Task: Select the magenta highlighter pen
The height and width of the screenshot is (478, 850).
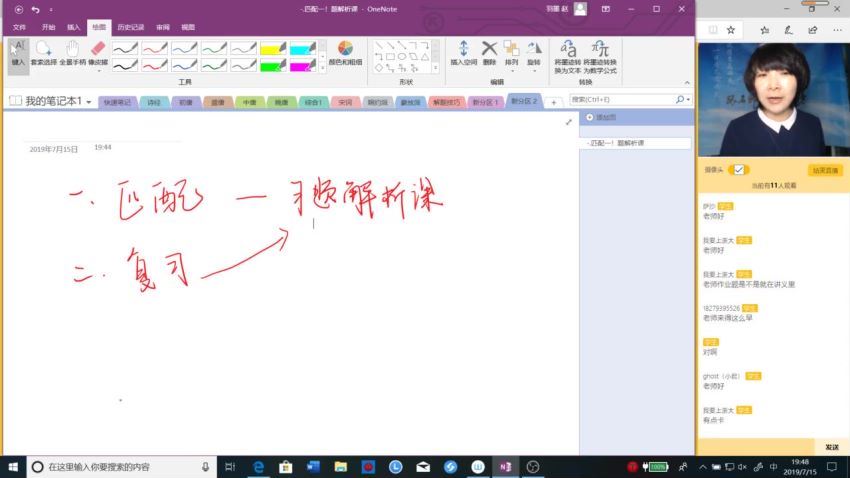Action: pos(302,66)
